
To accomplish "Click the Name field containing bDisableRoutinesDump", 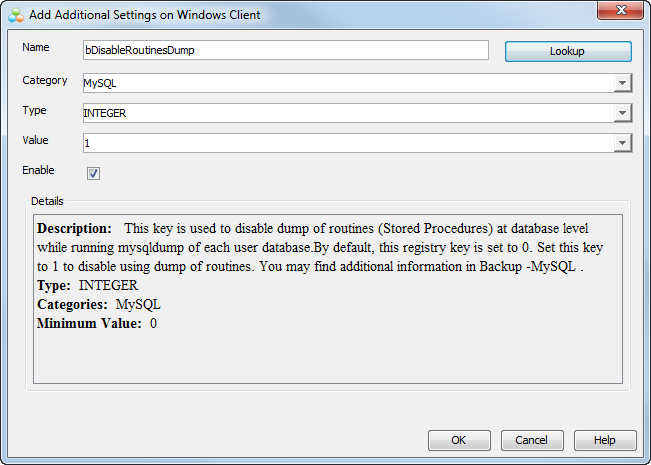I will click(x=285, y=50).
